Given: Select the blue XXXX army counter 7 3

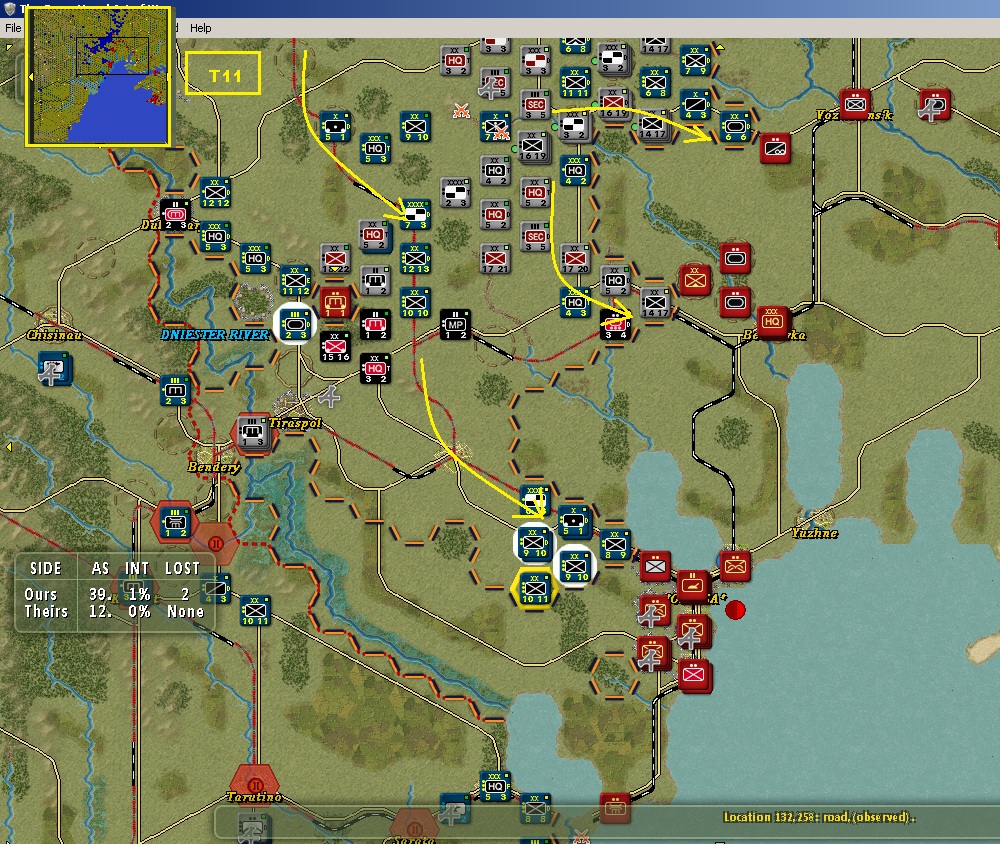Looking at the screenshot, I should [x=415, y=214].
